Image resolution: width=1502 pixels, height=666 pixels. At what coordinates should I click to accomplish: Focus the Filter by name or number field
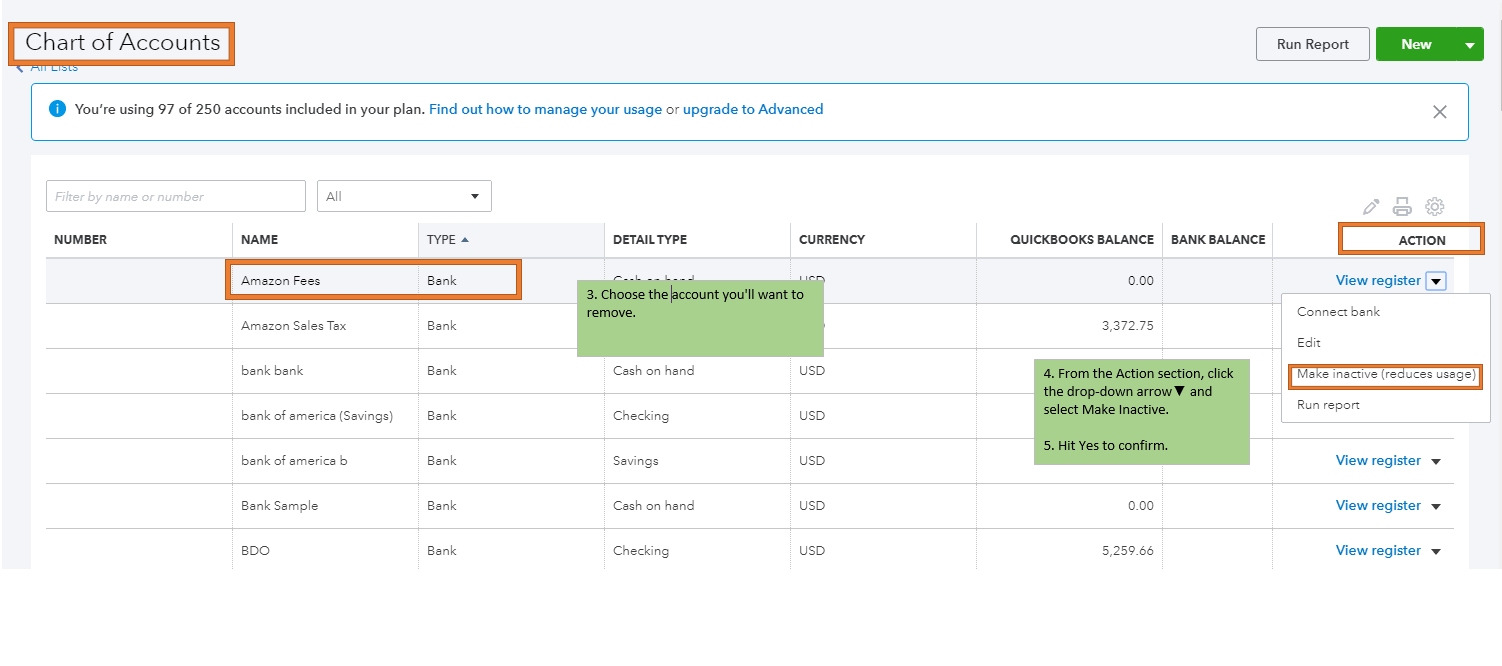point(176,196)
